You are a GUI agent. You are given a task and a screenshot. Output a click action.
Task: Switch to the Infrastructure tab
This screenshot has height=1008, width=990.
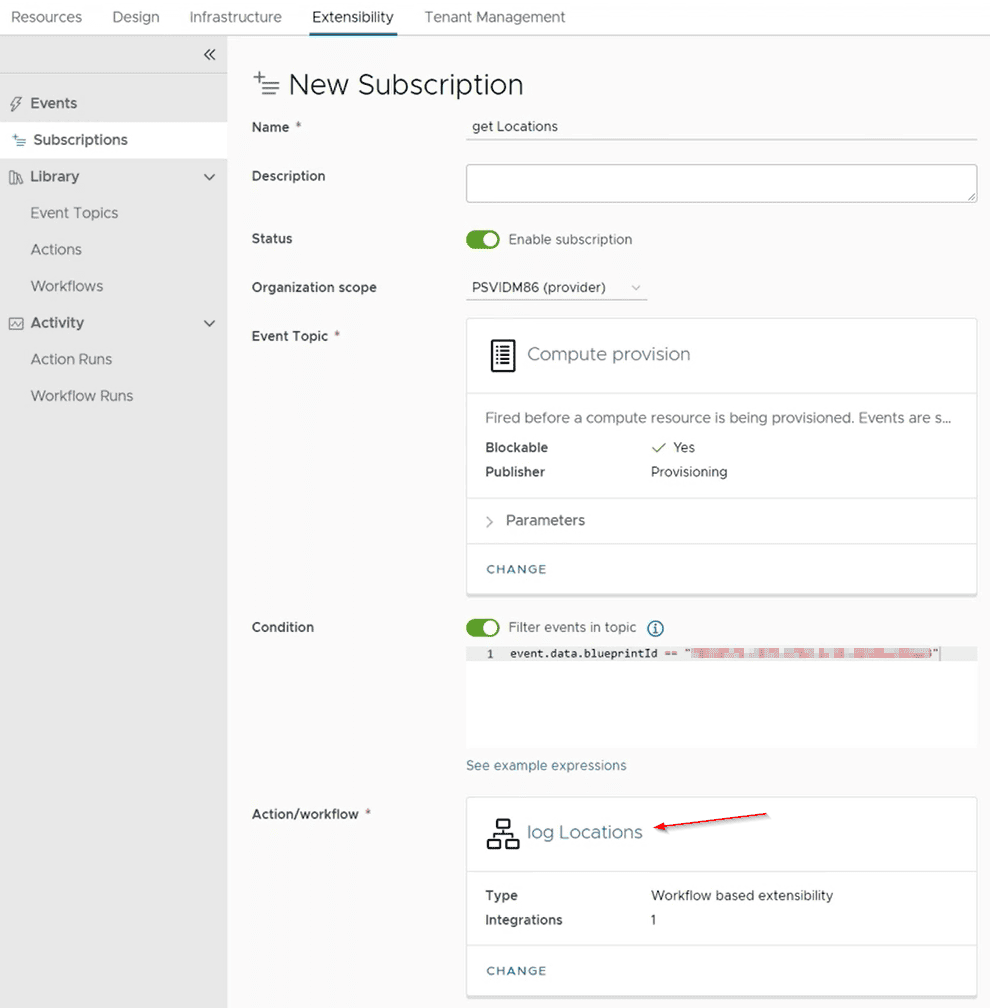235,17
